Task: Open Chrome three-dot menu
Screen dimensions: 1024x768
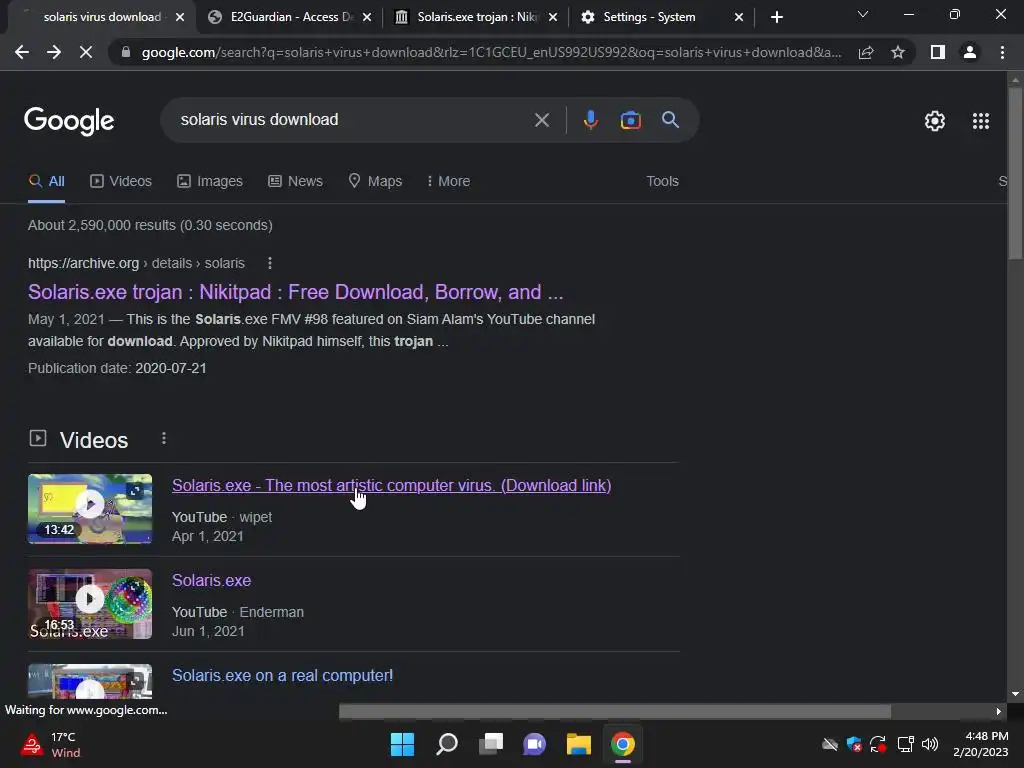Action: tap(1002, 52)
